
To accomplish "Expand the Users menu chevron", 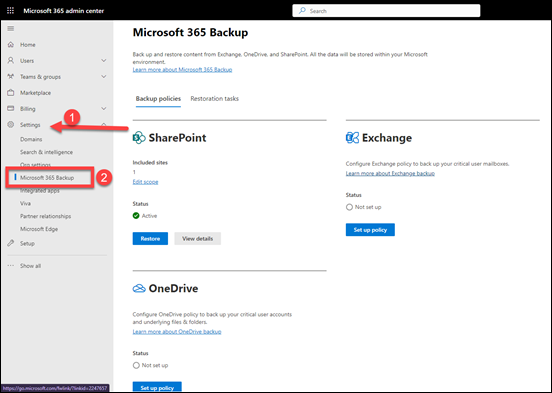I will point(104,61).
